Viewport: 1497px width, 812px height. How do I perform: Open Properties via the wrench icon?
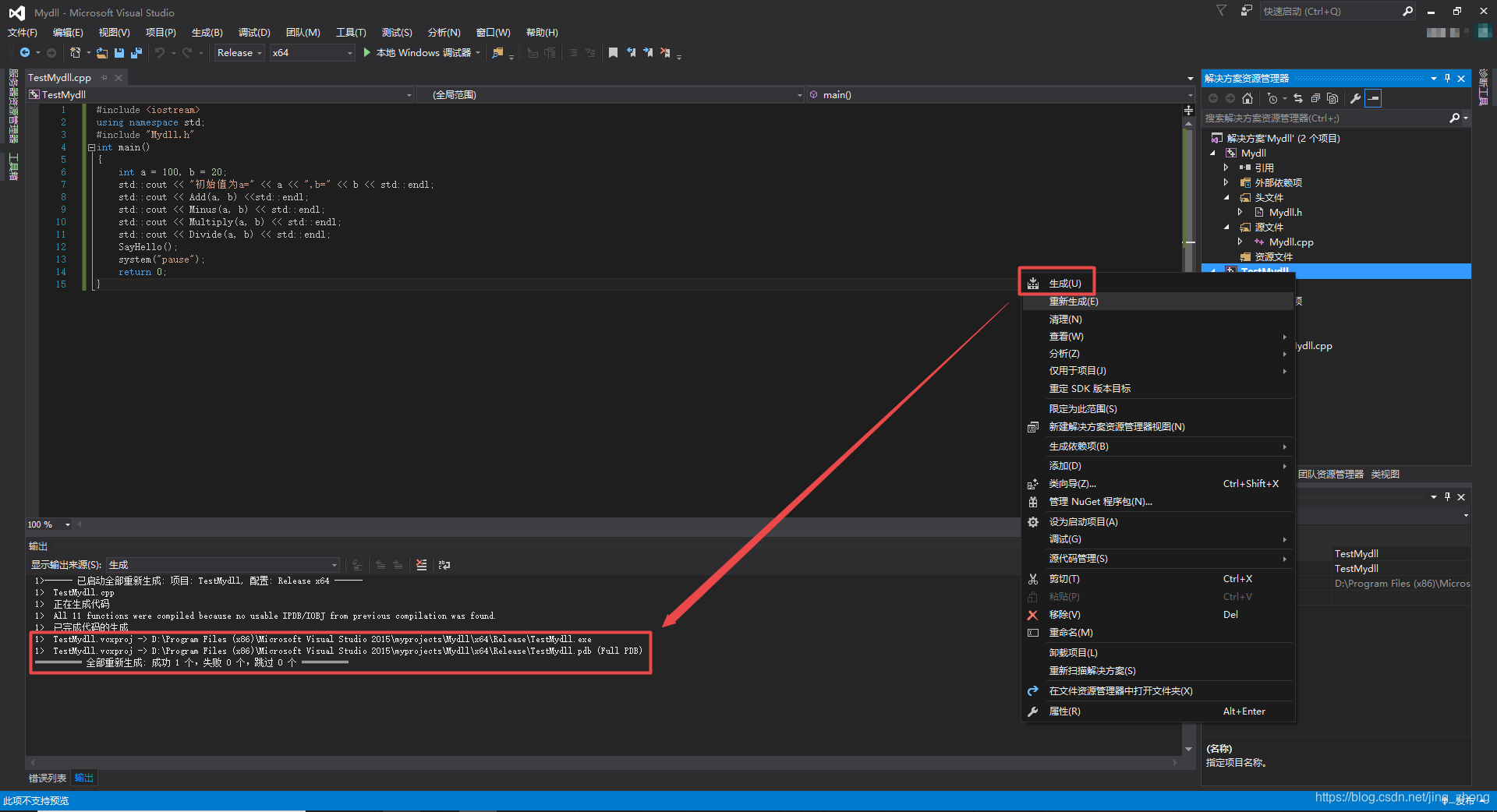pyautogui.click(x=1355, y=98)
